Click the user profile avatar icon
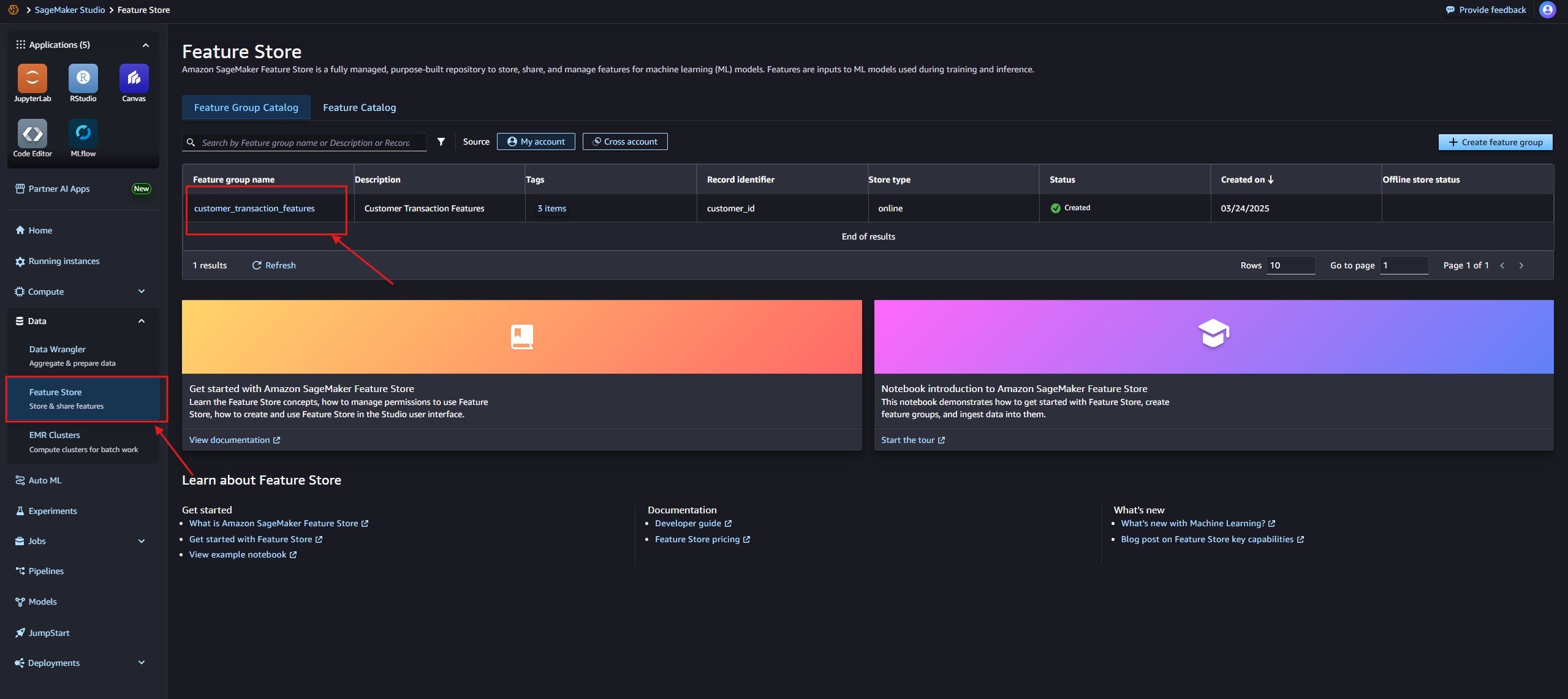This screenshot has height=699, width=1568. 1547,10
